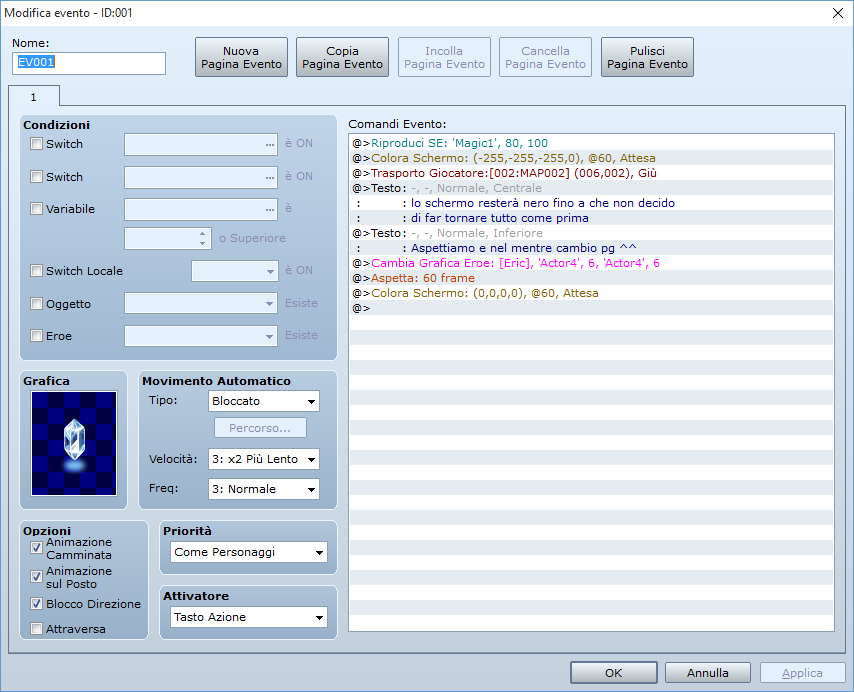Select the last empty @> command line

pos(591,308)
